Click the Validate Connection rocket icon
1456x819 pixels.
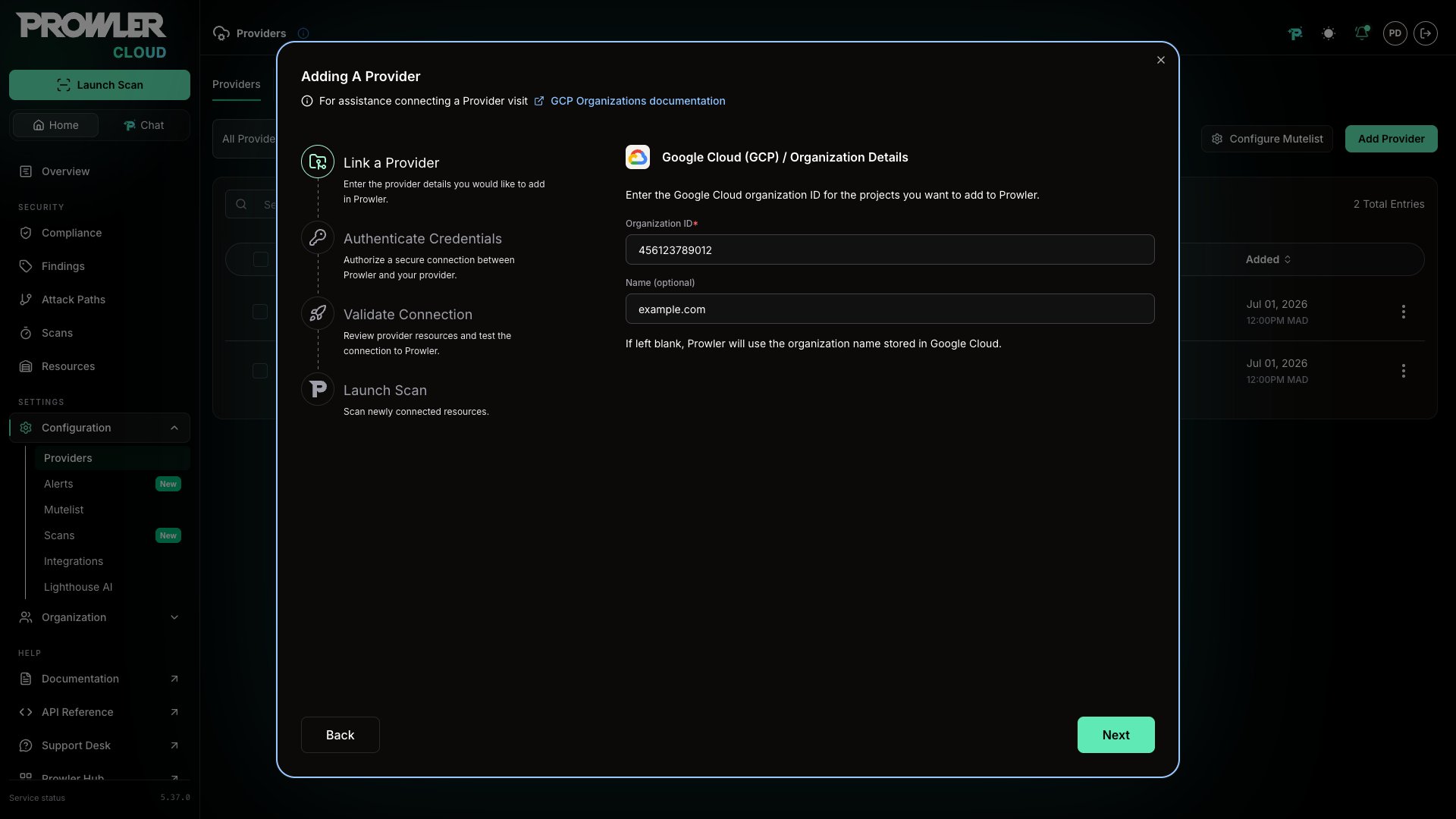click(x=318, y=313)
